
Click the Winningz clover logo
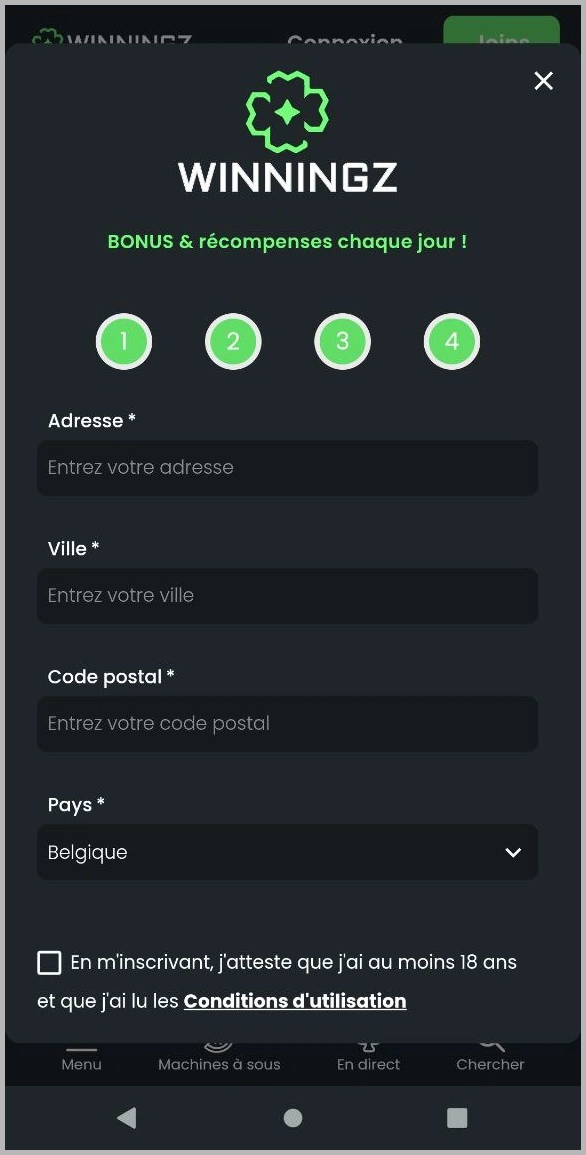coord(287,112)
